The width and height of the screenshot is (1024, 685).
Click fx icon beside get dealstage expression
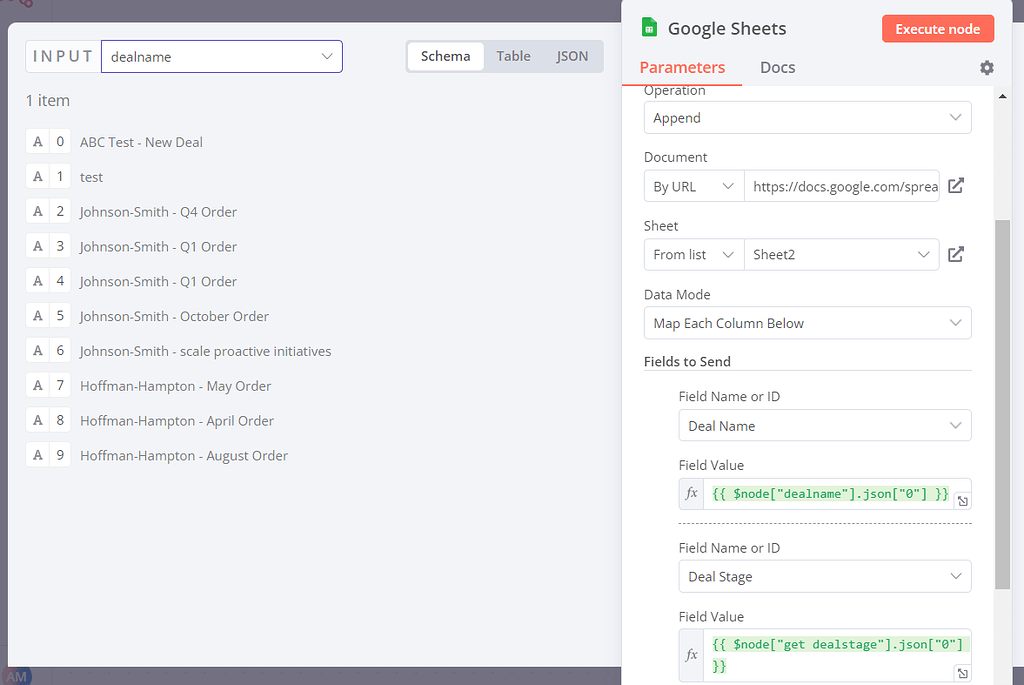click(692, 655)
